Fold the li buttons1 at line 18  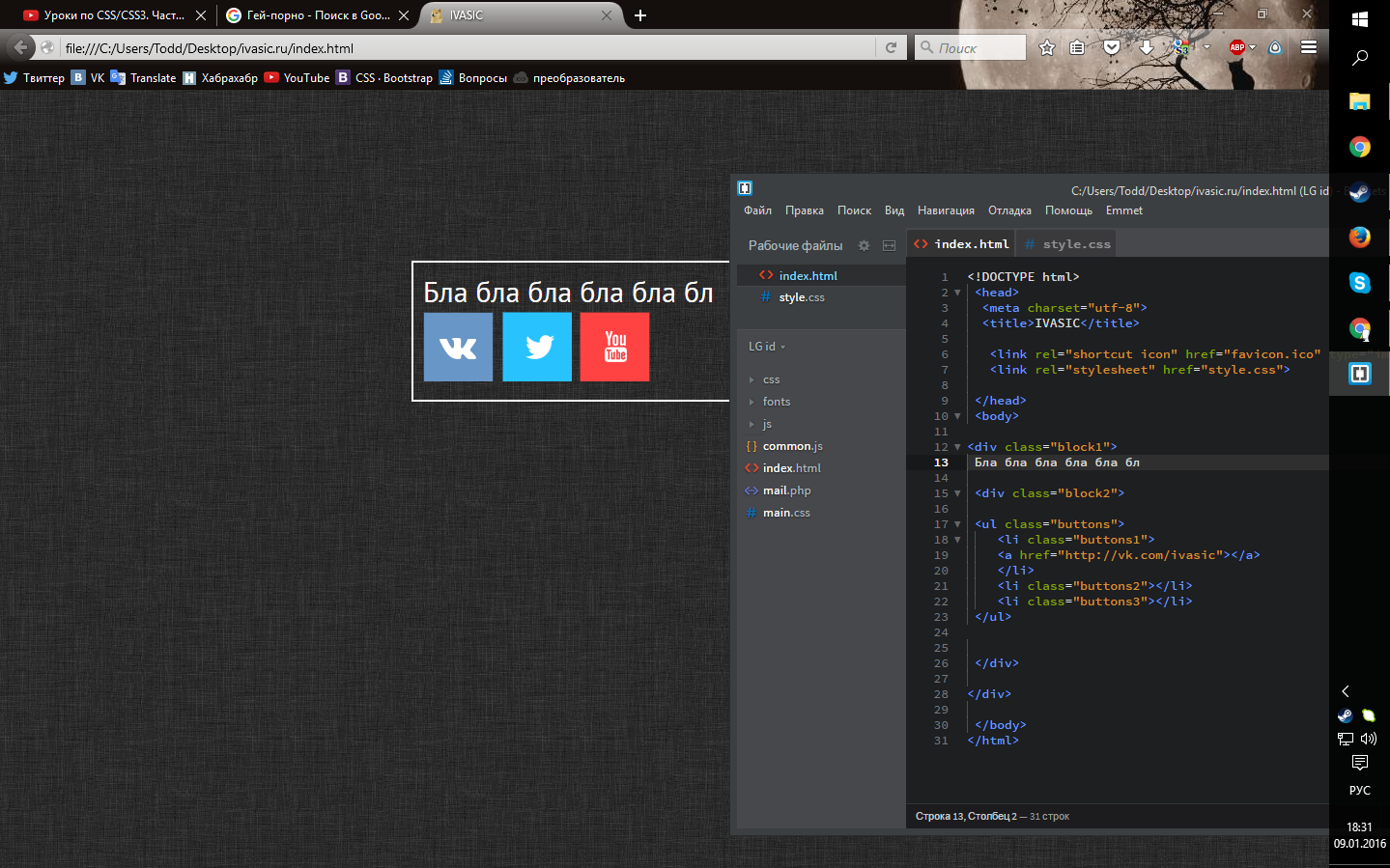pos(957,540)
